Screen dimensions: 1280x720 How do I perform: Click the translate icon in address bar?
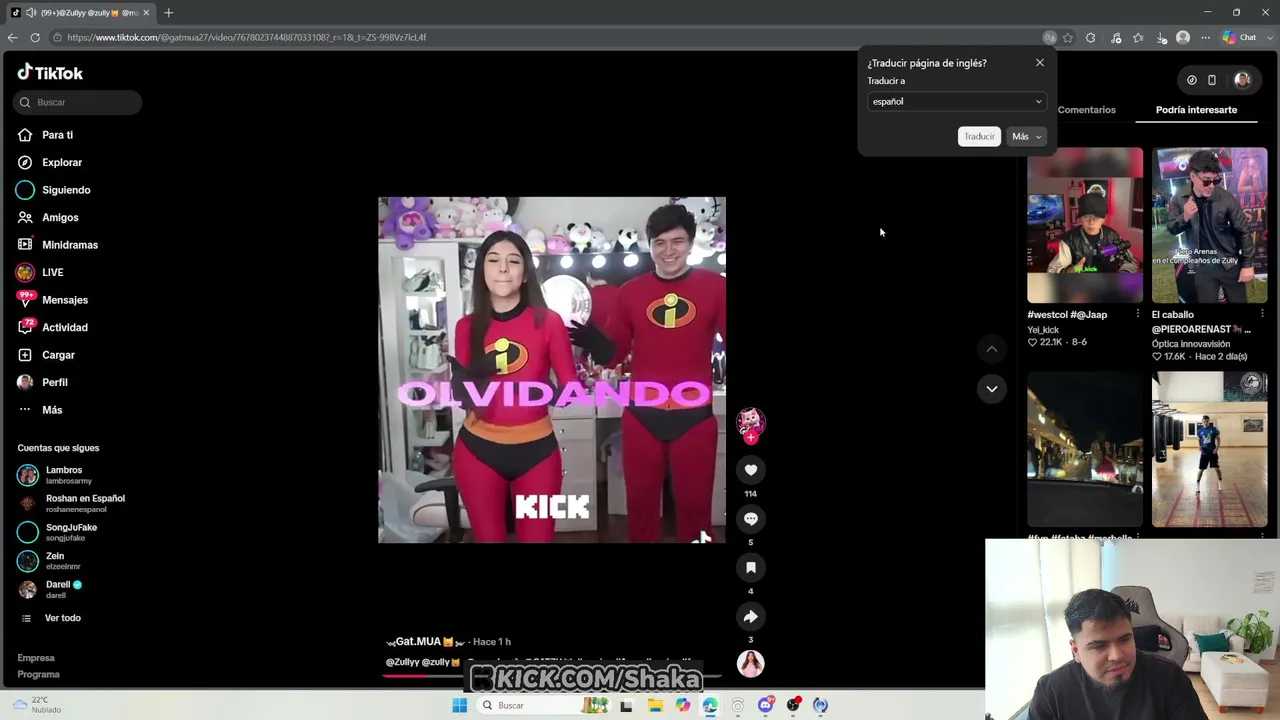click(x=1049, y=38)
